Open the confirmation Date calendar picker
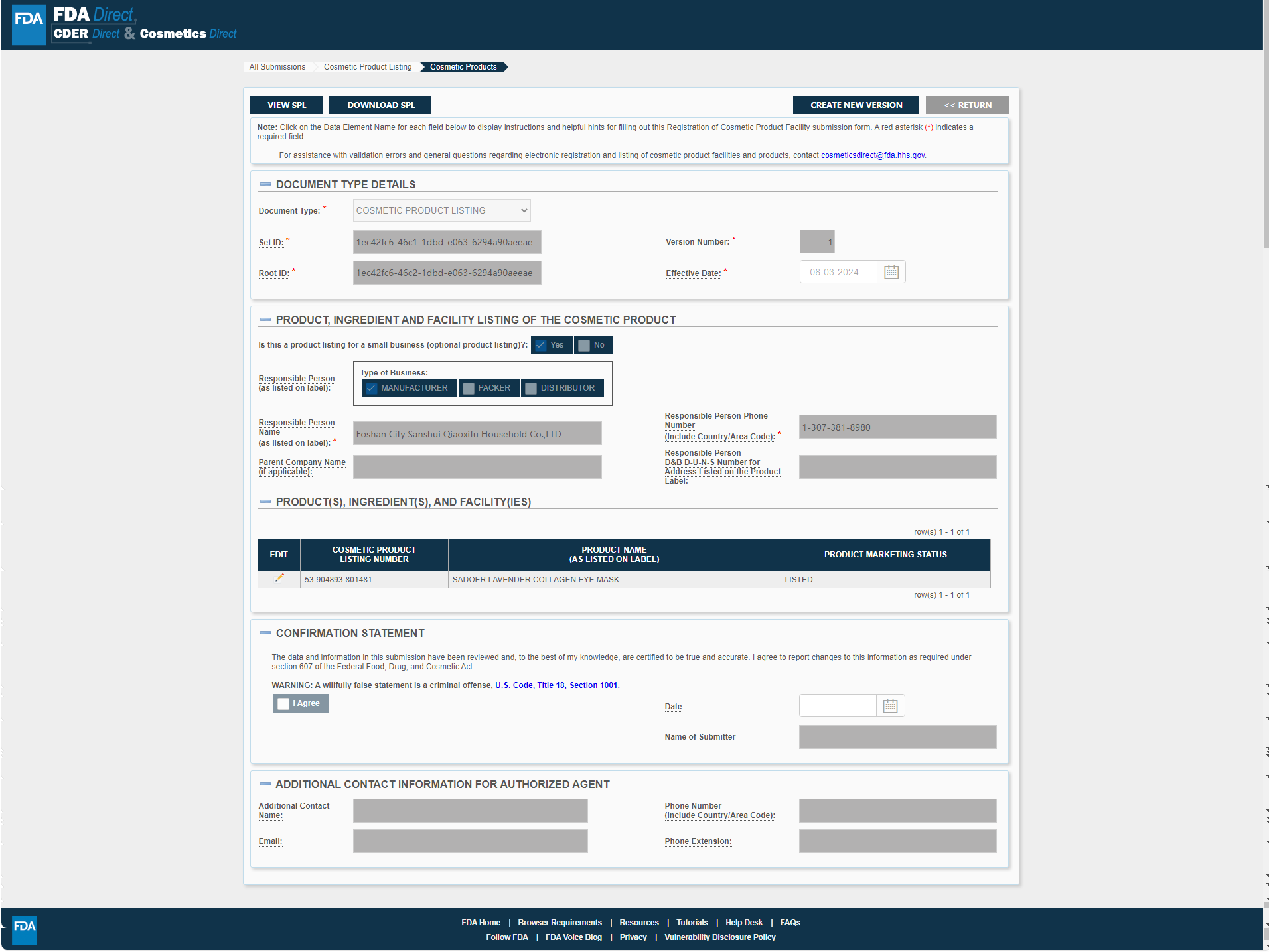1269x952 pixels. (x=890, y=707)
